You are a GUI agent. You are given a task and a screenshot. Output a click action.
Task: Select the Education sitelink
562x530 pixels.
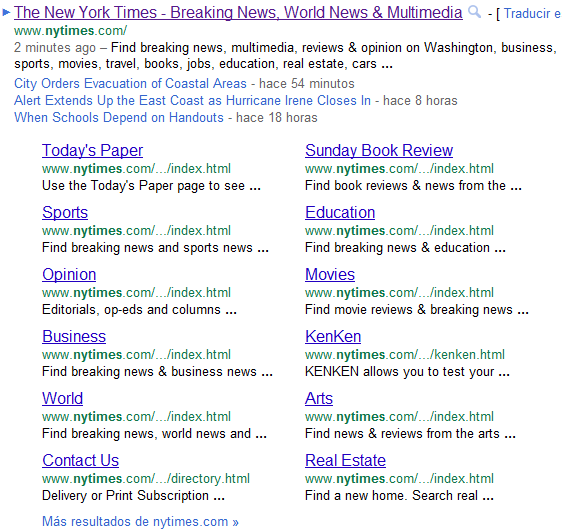pyautogui.click(x=340, y=213)
